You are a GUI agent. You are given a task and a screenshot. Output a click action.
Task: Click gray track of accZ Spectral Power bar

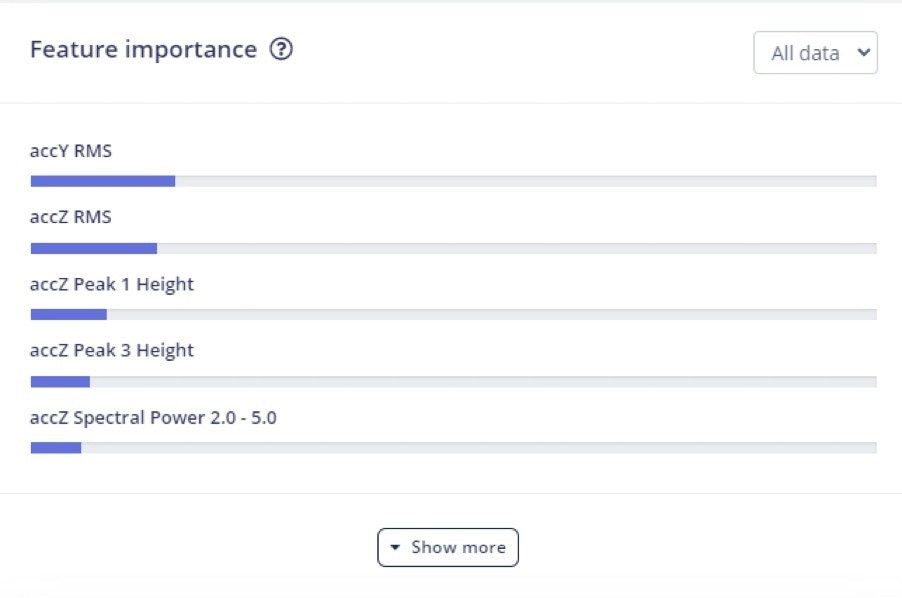[478, 448]
